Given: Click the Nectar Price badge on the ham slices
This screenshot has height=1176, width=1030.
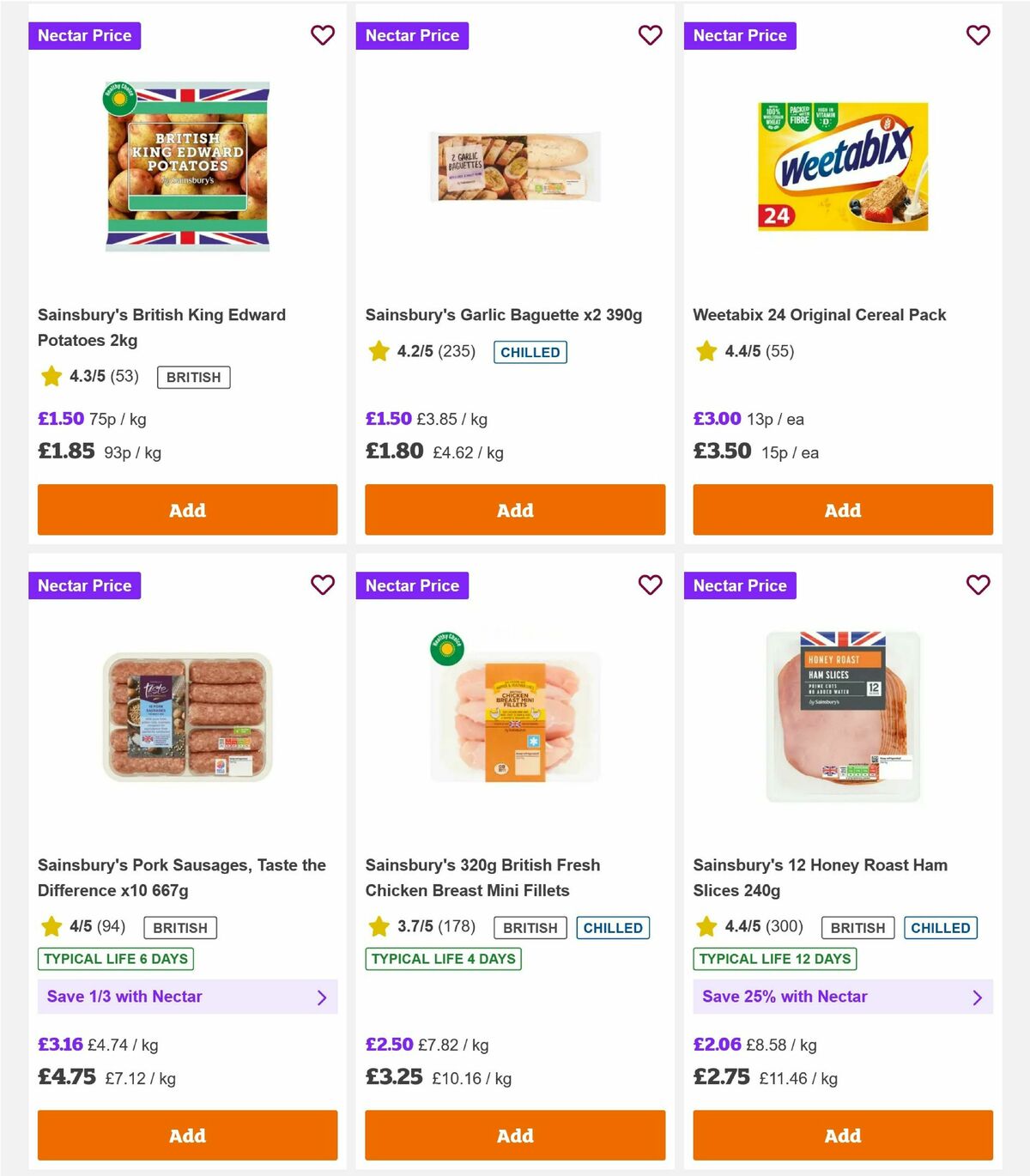Looking at the screenshot, I should (740, 585).
